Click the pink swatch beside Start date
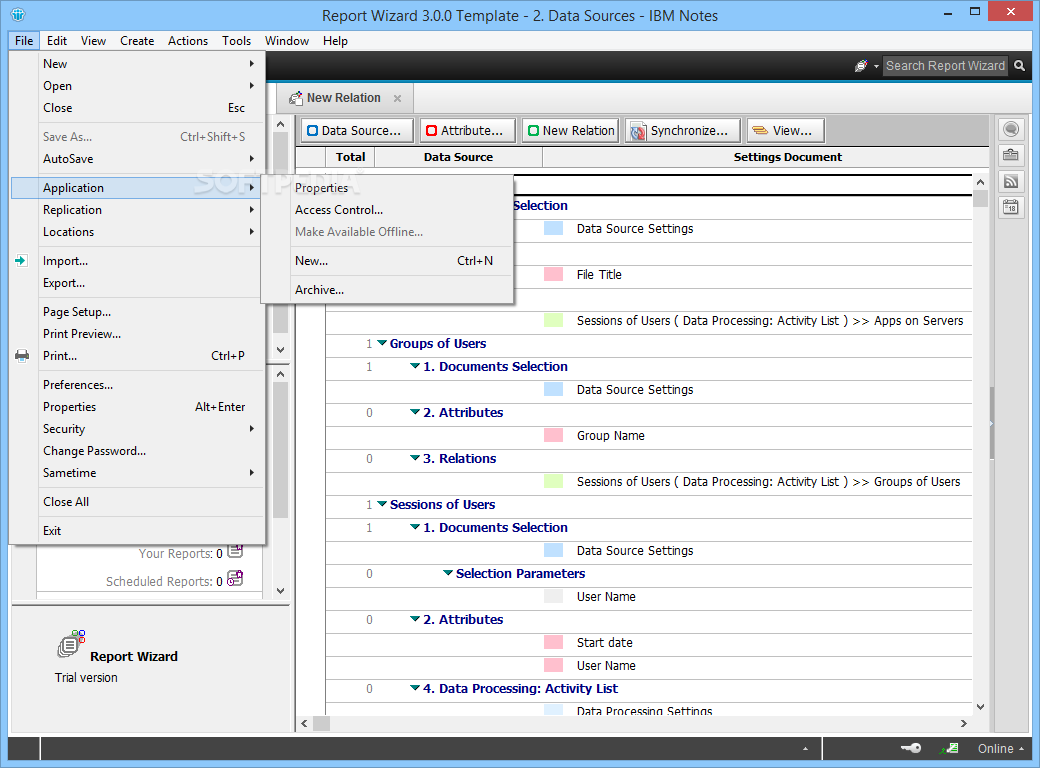 [x=553, y=642]
